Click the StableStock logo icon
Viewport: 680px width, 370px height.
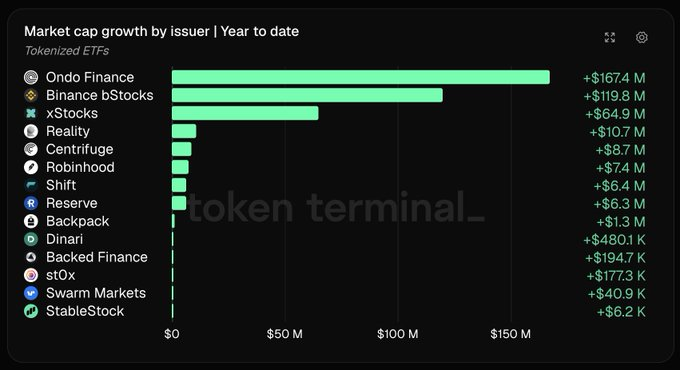point(31,311)
